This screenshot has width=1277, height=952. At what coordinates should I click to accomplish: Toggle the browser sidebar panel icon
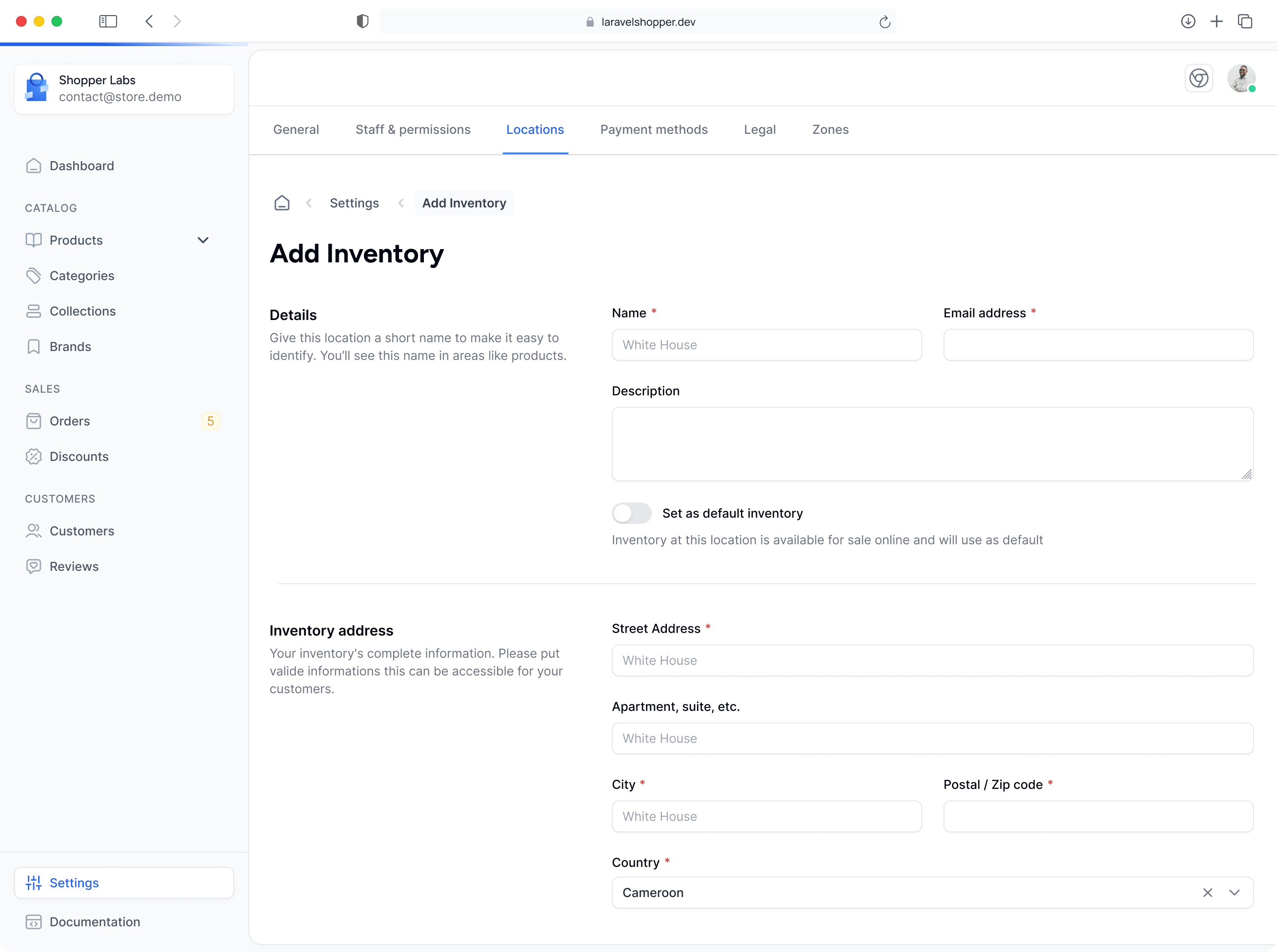pyautogui.click(x=108, y=22)
